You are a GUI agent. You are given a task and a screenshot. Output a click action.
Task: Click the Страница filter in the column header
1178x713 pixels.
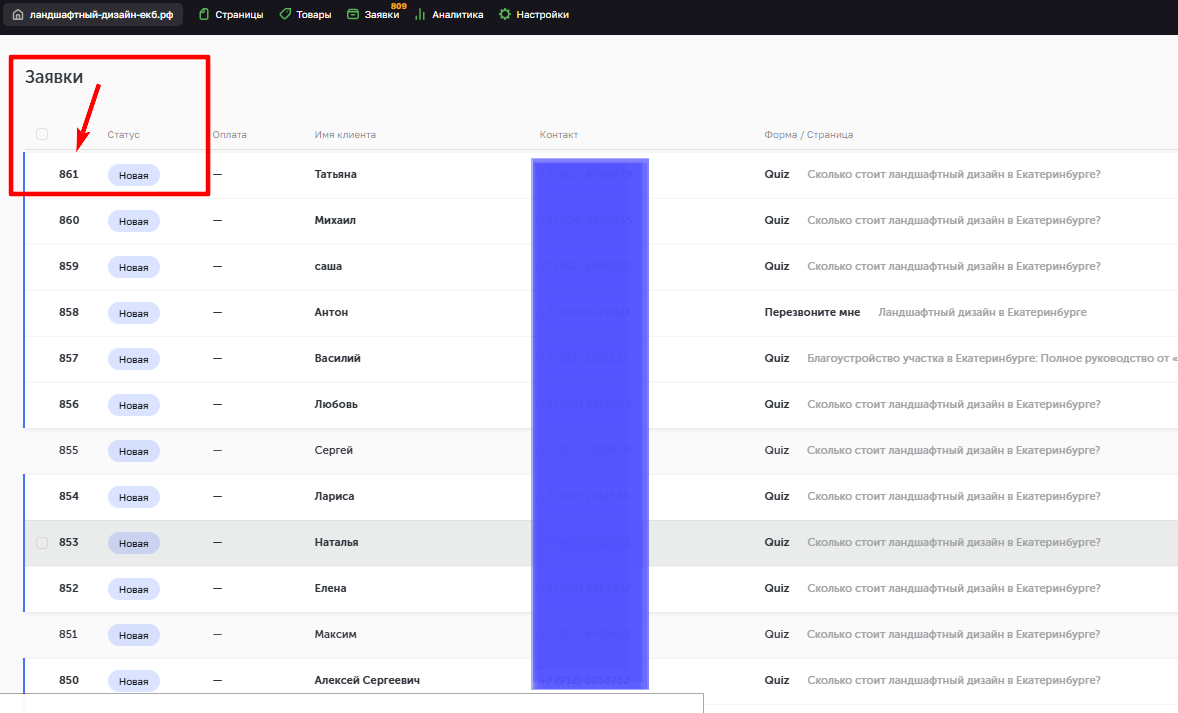(830, 135)
